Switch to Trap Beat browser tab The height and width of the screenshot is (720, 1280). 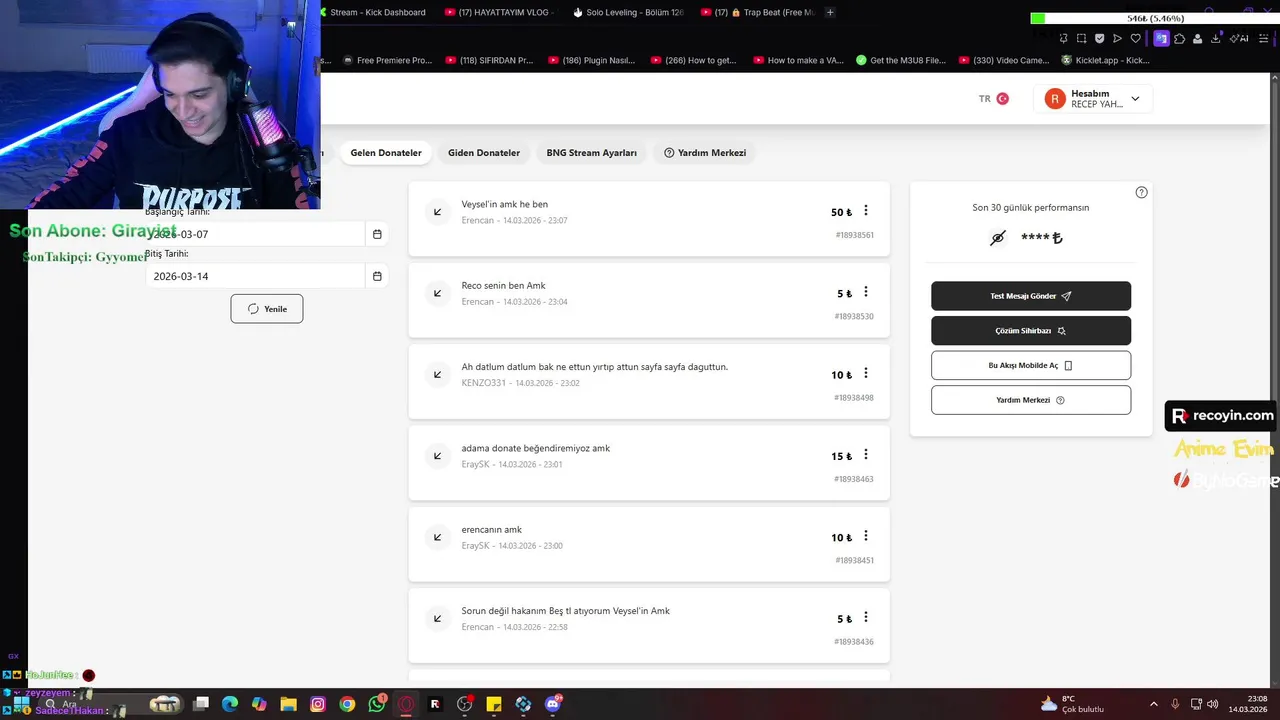757,12
